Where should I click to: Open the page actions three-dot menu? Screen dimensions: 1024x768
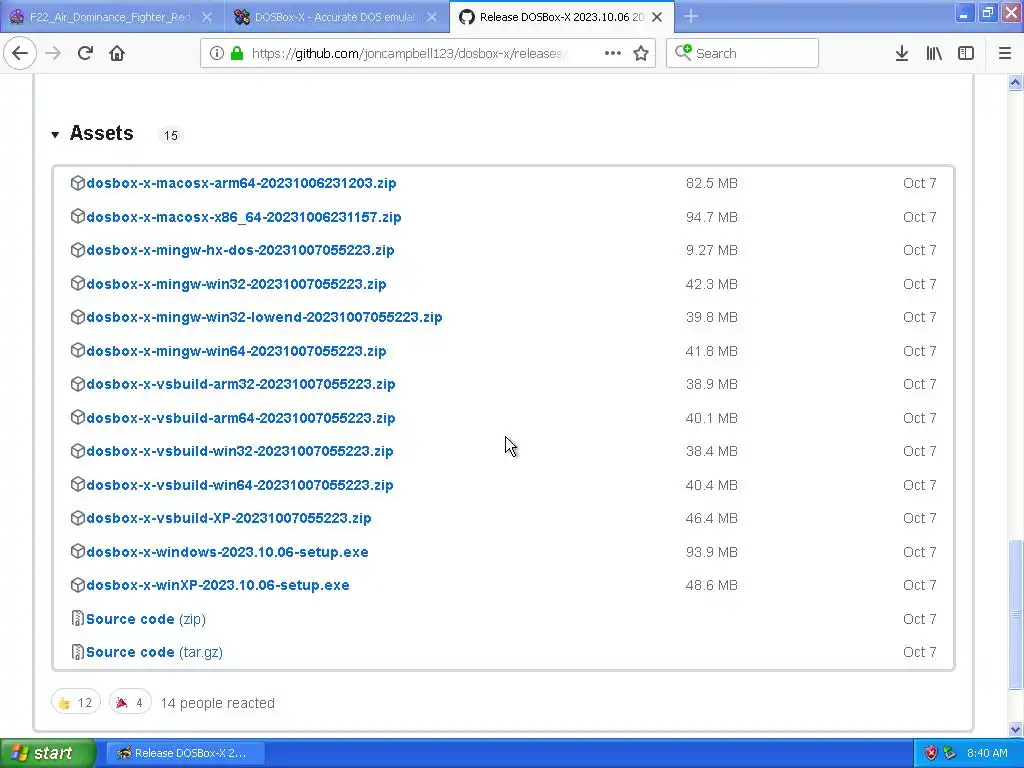(x=613, y=53)
